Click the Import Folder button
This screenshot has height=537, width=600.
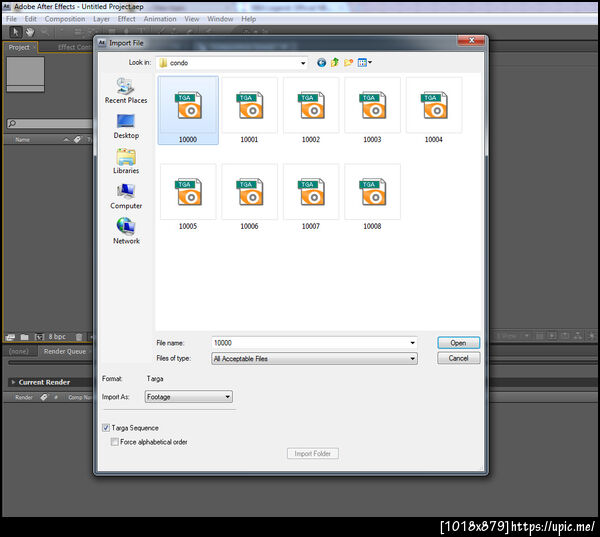tap(313, 454)
